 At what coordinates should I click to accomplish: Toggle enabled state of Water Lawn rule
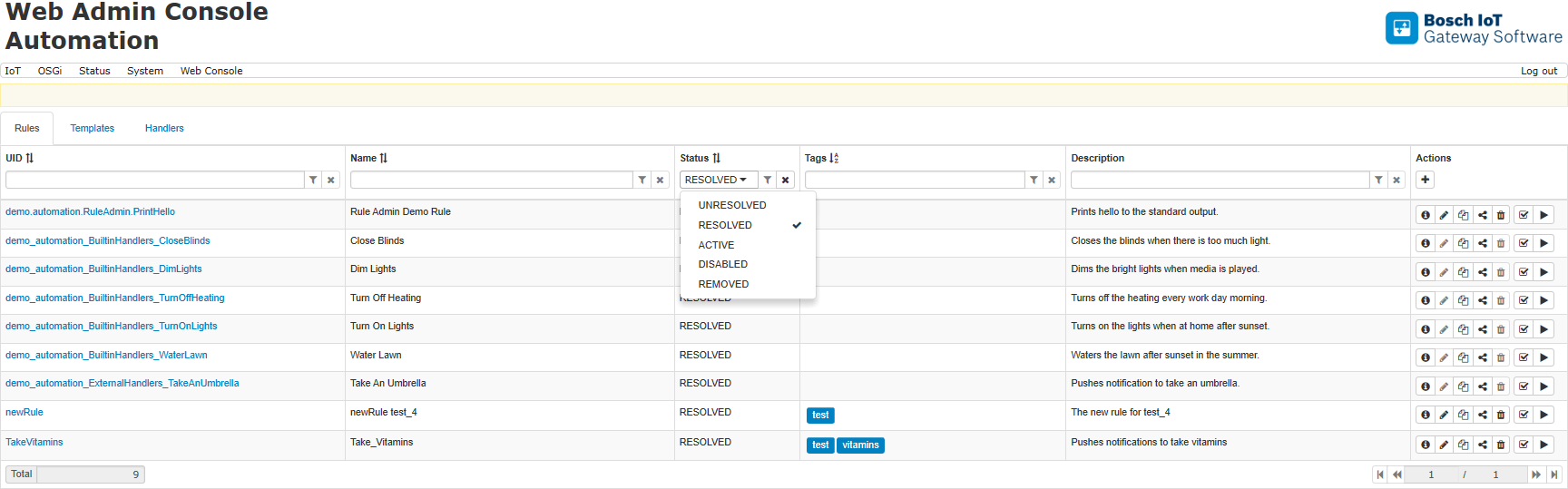[x=1524, y=357]
